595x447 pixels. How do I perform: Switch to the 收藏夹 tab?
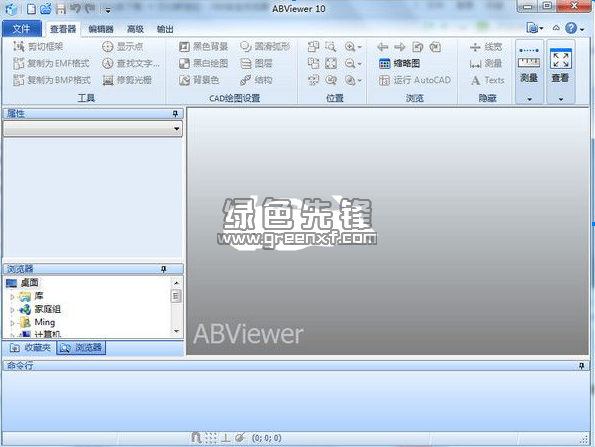click(x=30, y=348)
